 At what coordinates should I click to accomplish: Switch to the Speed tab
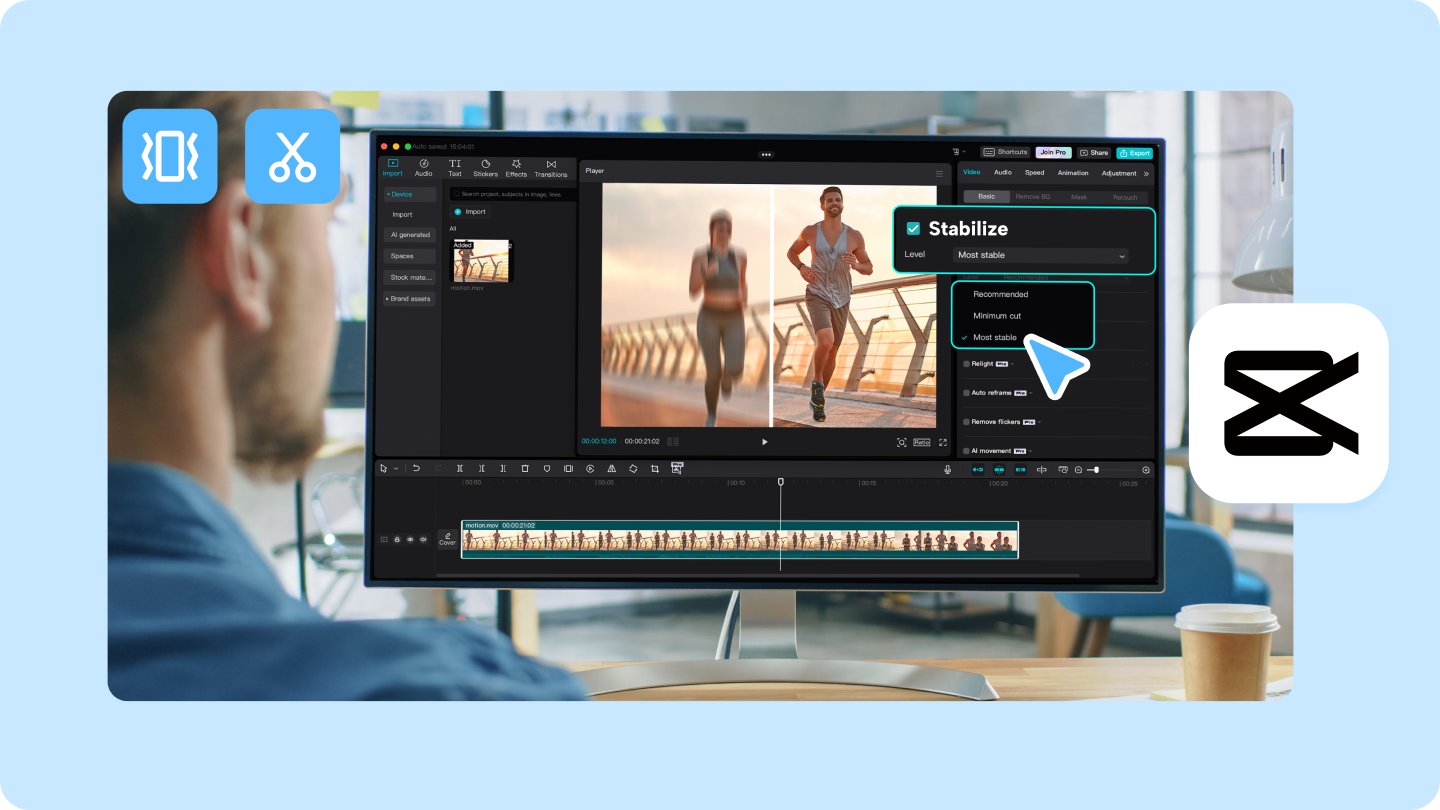pos(1034,173)
